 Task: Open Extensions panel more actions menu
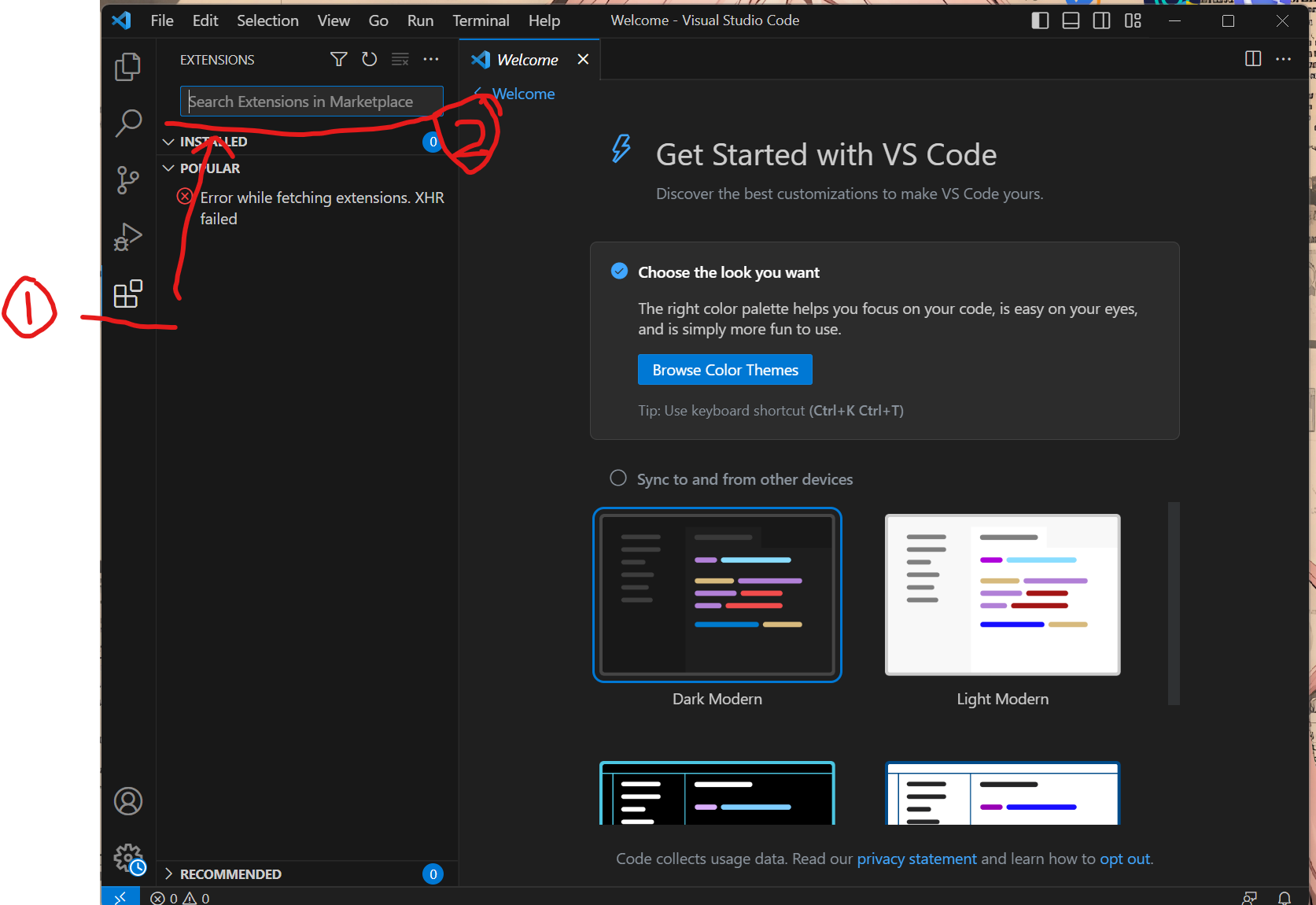pos(431,59)
